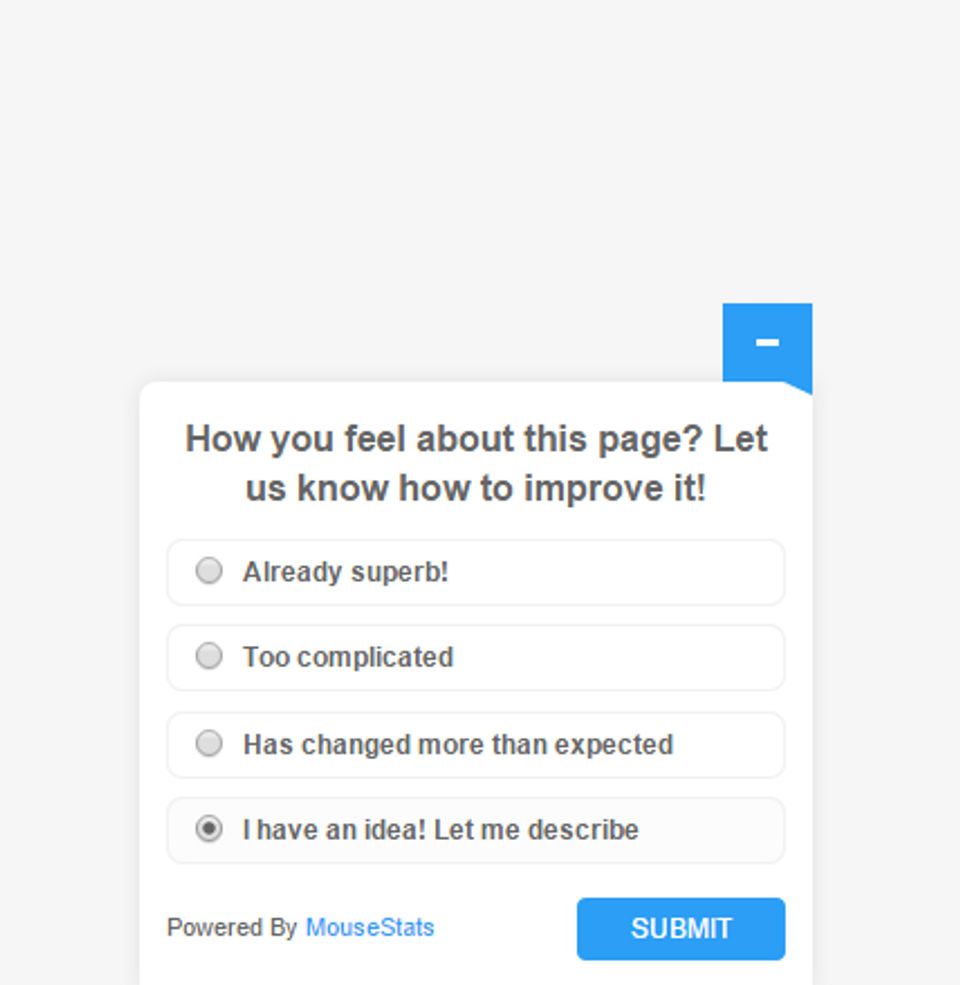Image resolution: width=960 pixels, height=985 pixels.
Task: Click the "Already superb!" label text
Action: [x=345, y=572]
